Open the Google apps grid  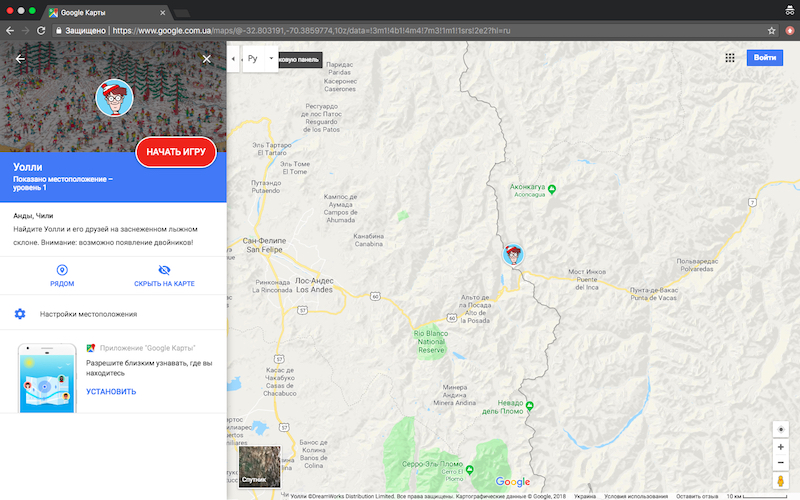(730, 58)
